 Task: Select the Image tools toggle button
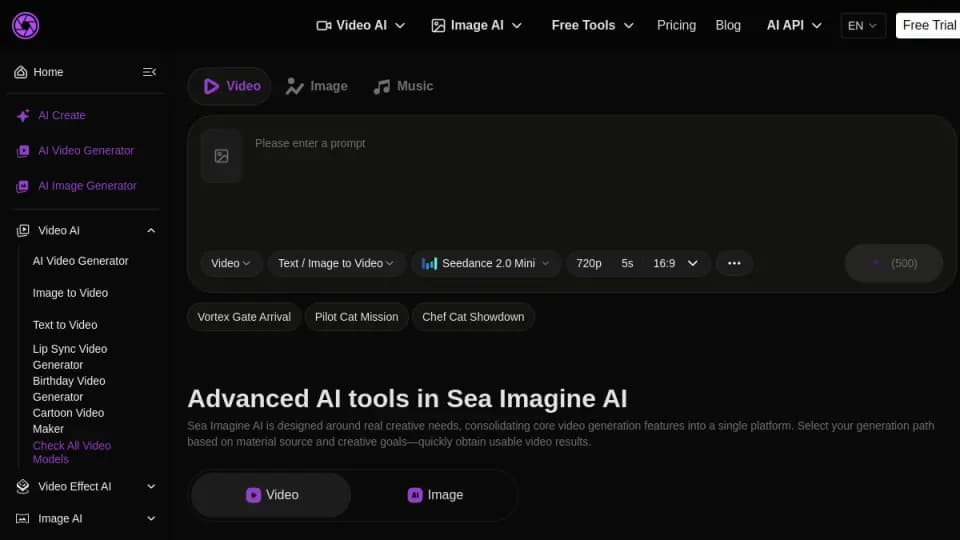point(435,495)
